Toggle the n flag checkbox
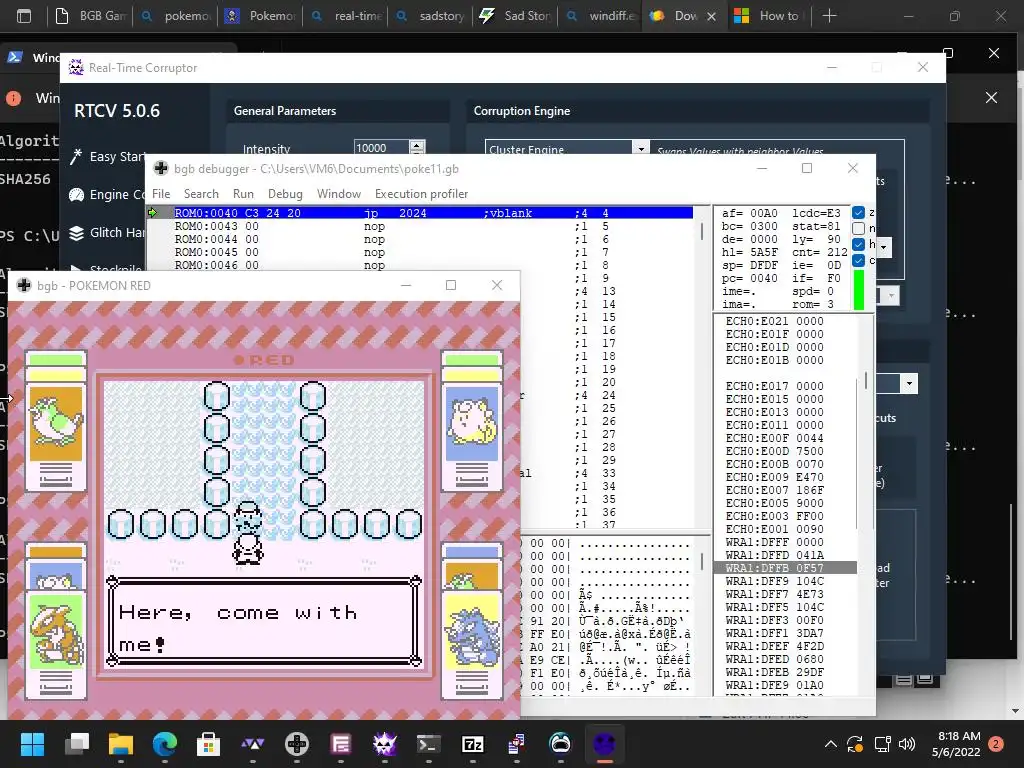The height and width of the screenshot is (768, 1024). 858,228
